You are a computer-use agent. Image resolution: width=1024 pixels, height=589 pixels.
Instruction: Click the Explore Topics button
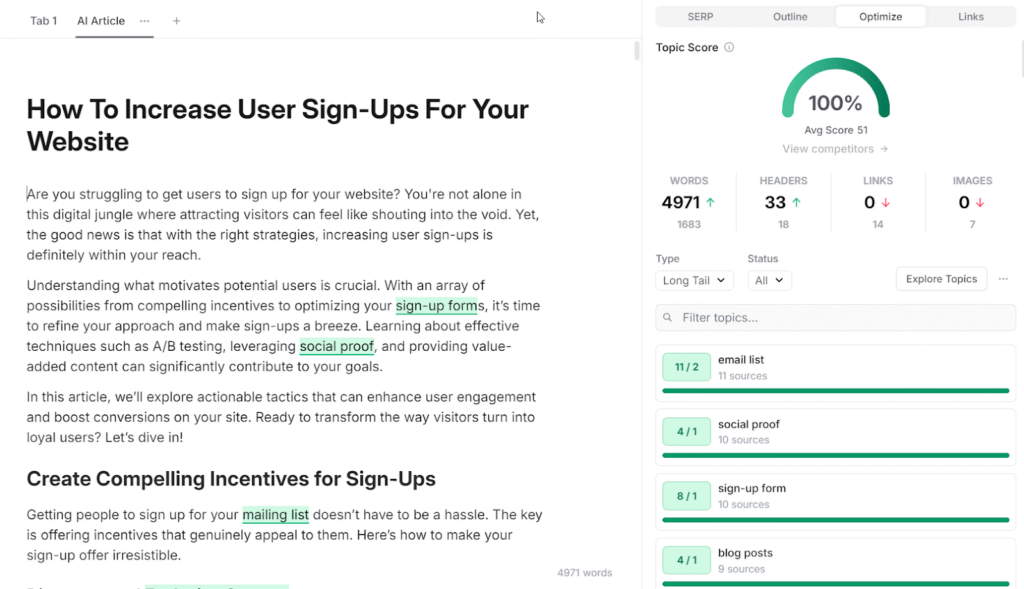click(x=941, y=279)
